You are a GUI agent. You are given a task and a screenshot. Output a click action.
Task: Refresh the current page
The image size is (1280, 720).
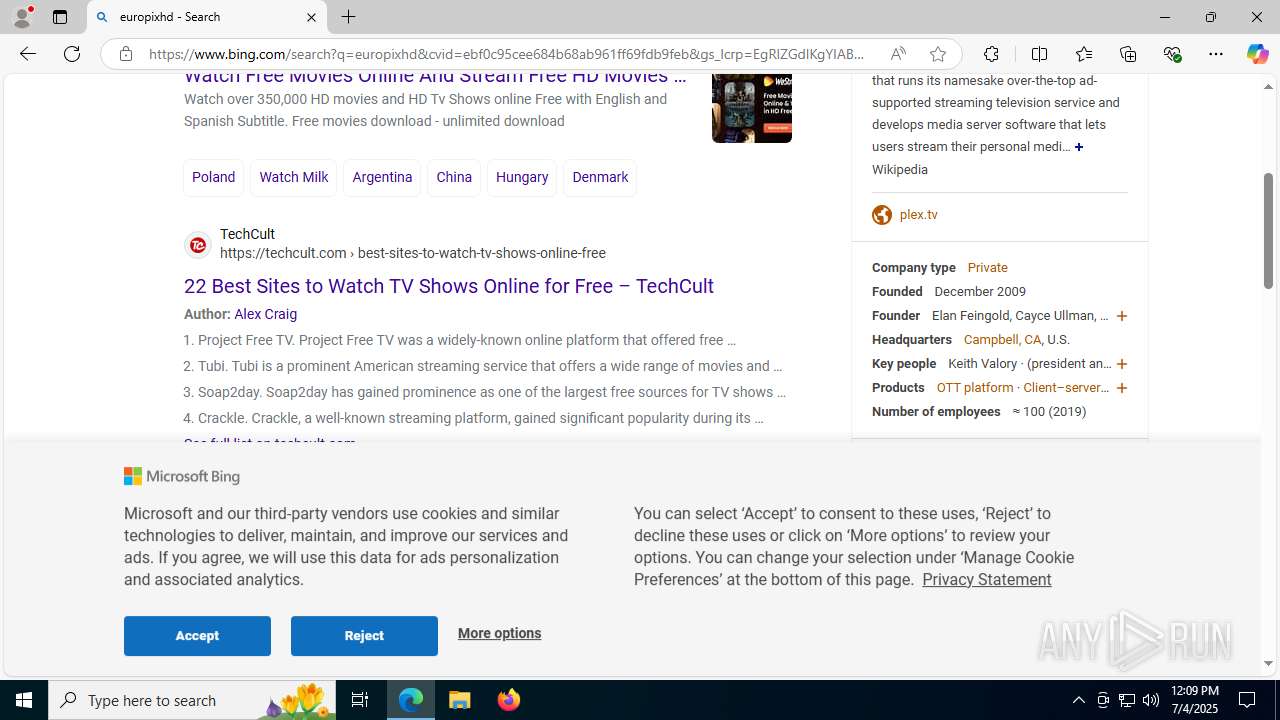(72, 54)
